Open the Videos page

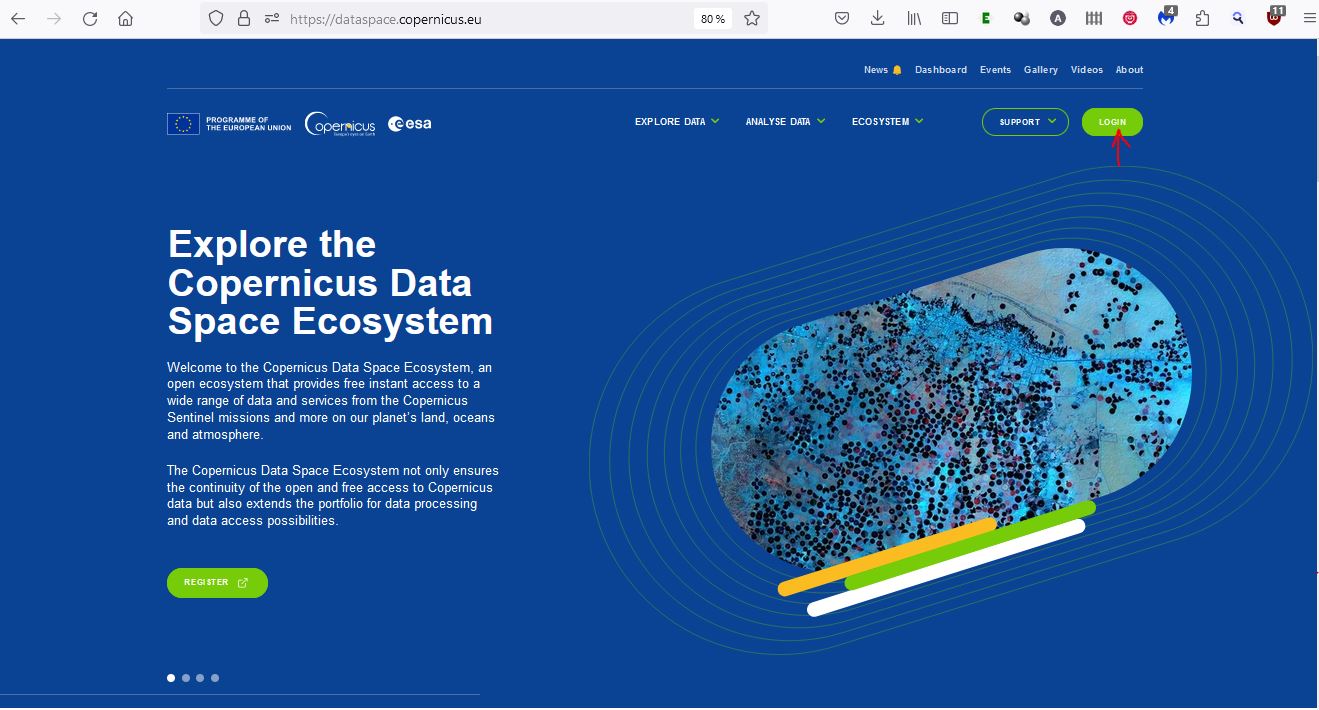pos(1087,70)
